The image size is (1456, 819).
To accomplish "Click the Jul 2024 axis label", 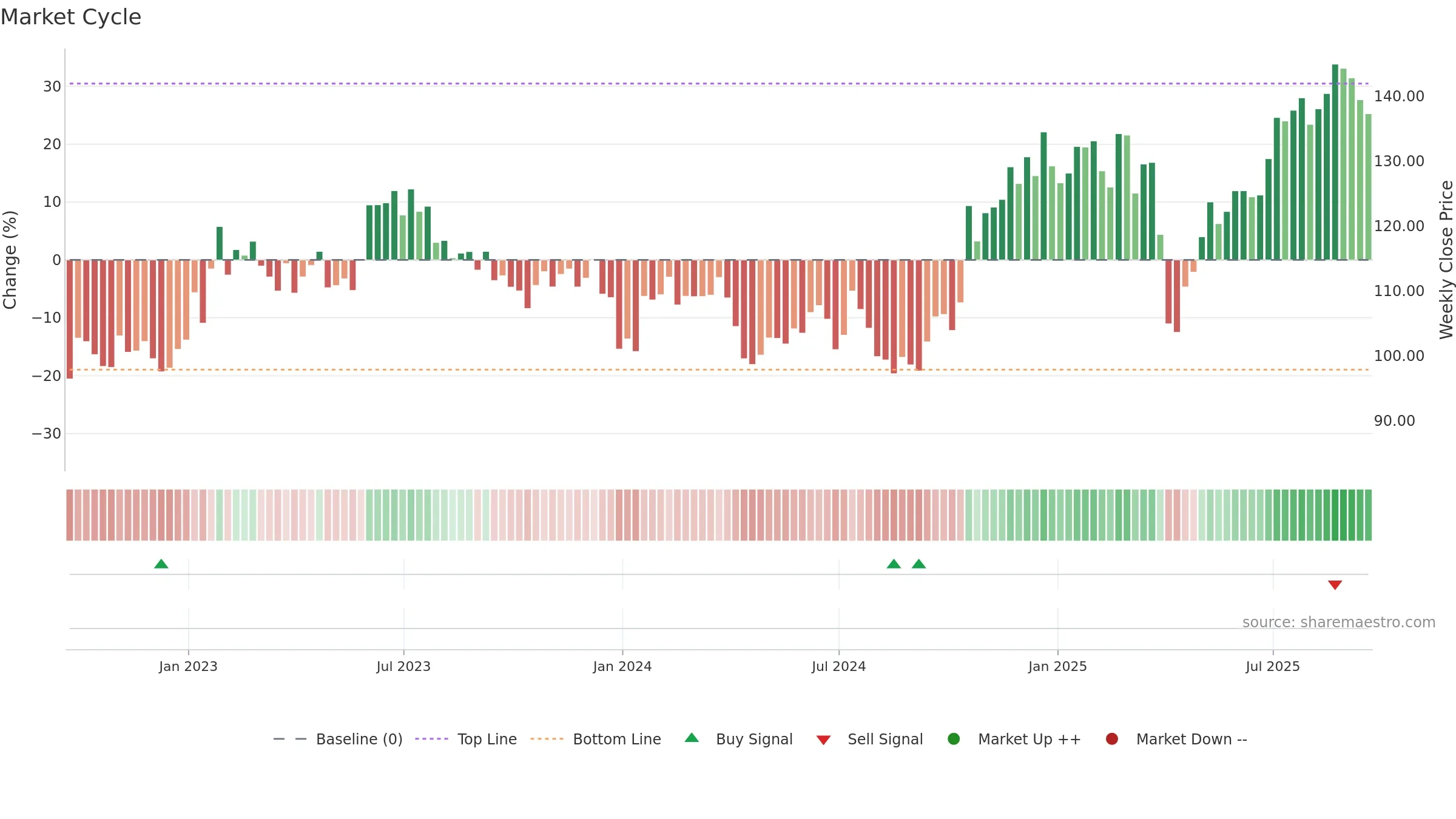I will (839, 666).
